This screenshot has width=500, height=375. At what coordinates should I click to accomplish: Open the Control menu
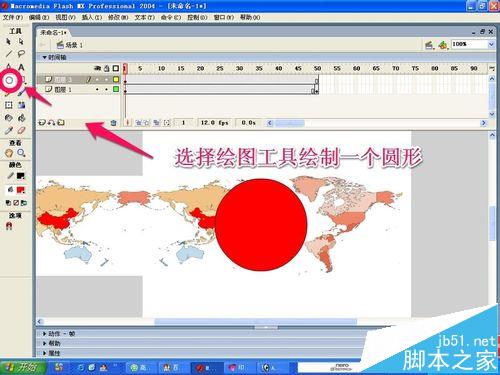coord(197,17)
